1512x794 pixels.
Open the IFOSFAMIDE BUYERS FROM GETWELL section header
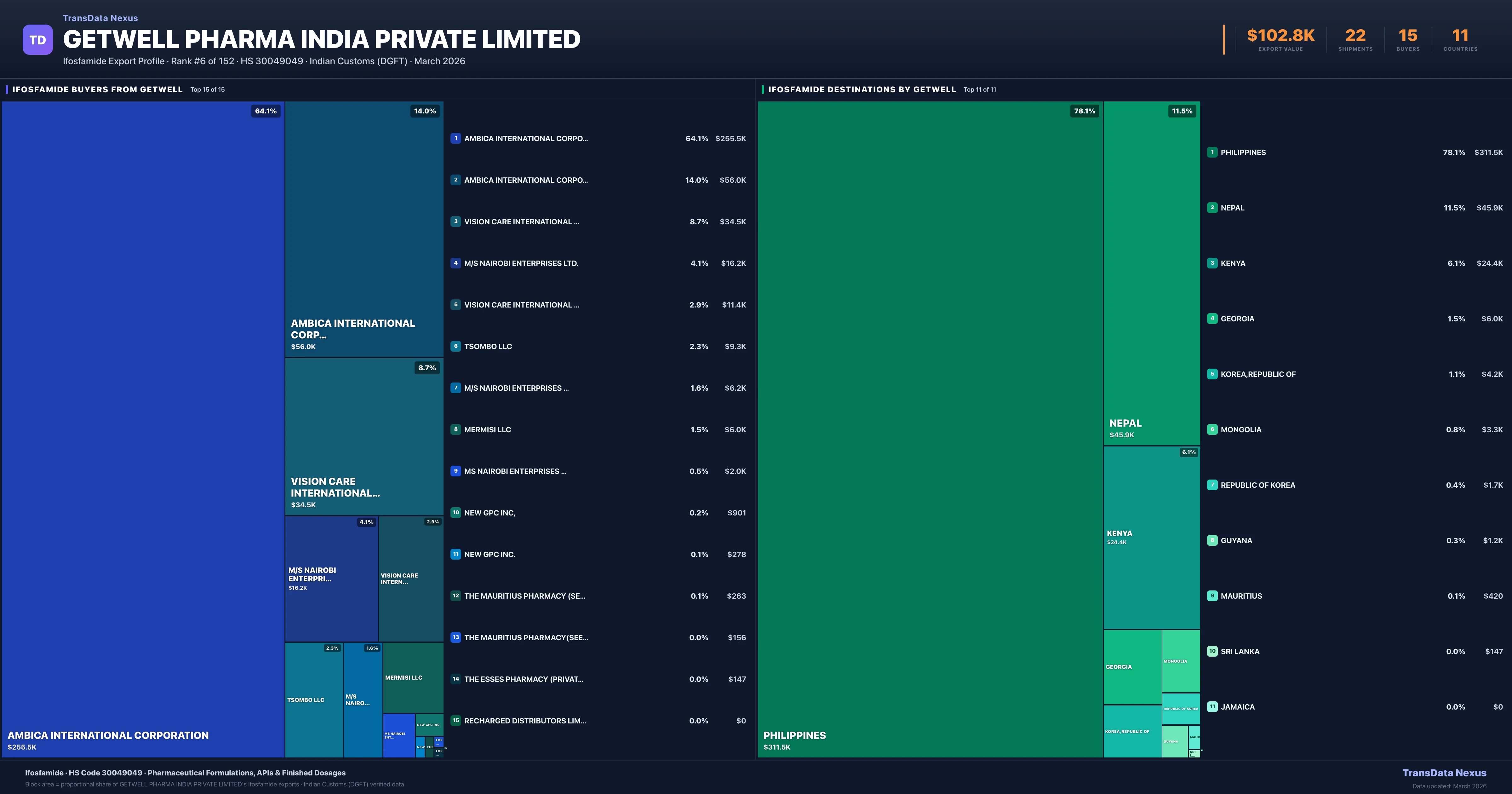click(97, 89)
